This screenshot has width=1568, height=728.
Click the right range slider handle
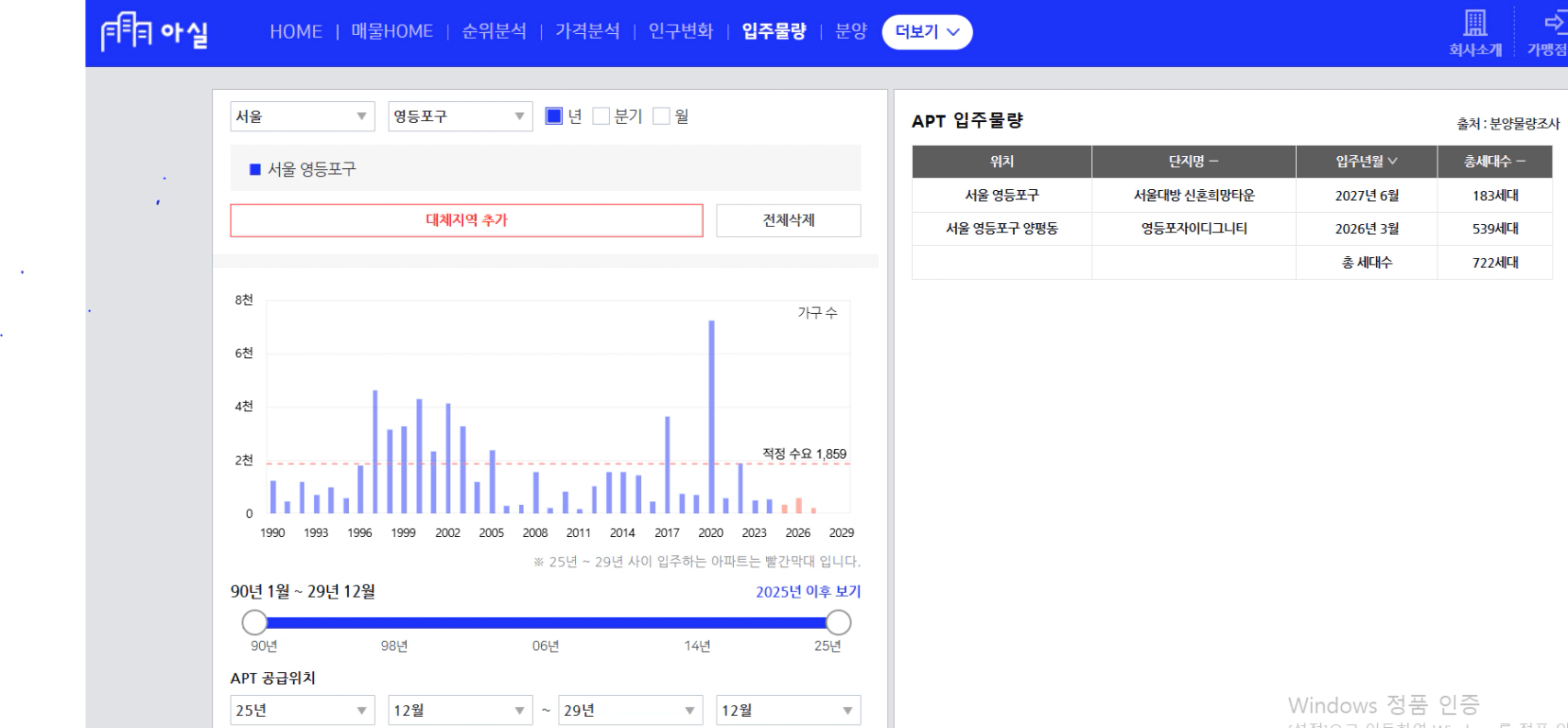click(838, 622)
